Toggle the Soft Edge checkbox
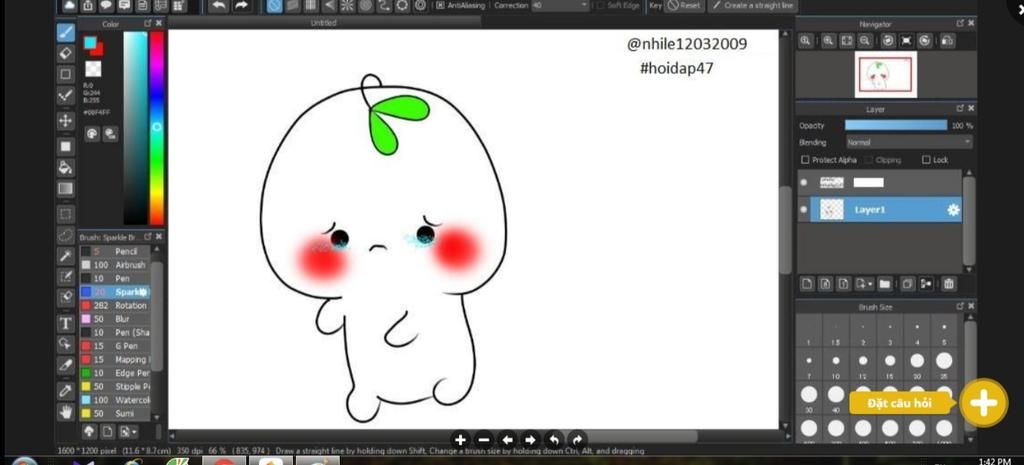Screen dimensions: 1024x465 point(601,5)
